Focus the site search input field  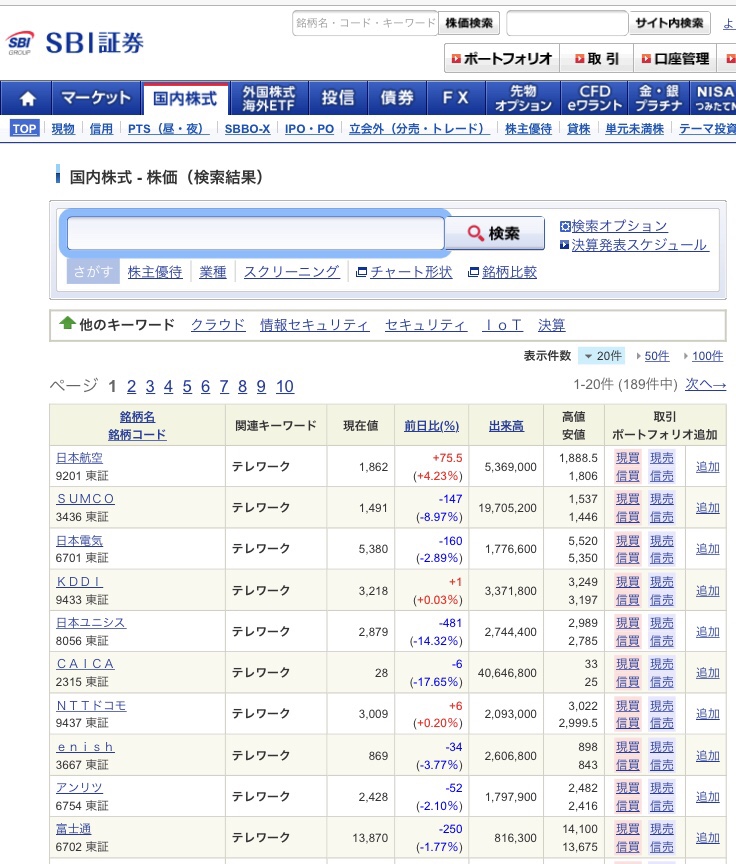(x=567, y=23)
